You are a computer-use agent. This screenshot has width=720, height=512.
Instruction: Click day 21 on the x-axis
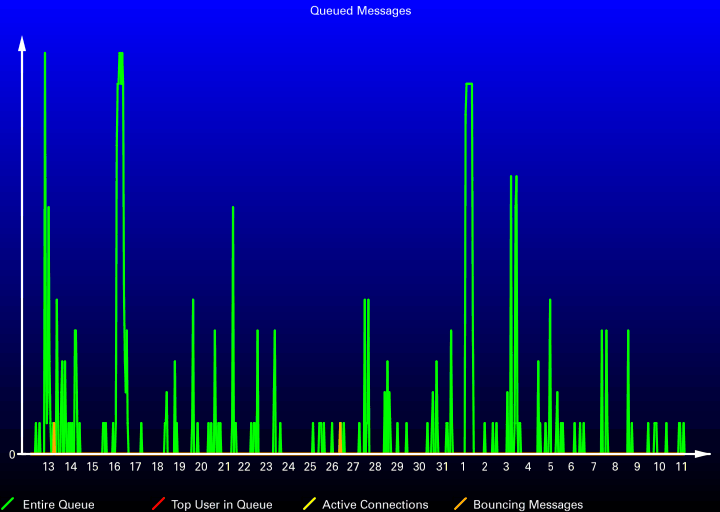point(223,467)
